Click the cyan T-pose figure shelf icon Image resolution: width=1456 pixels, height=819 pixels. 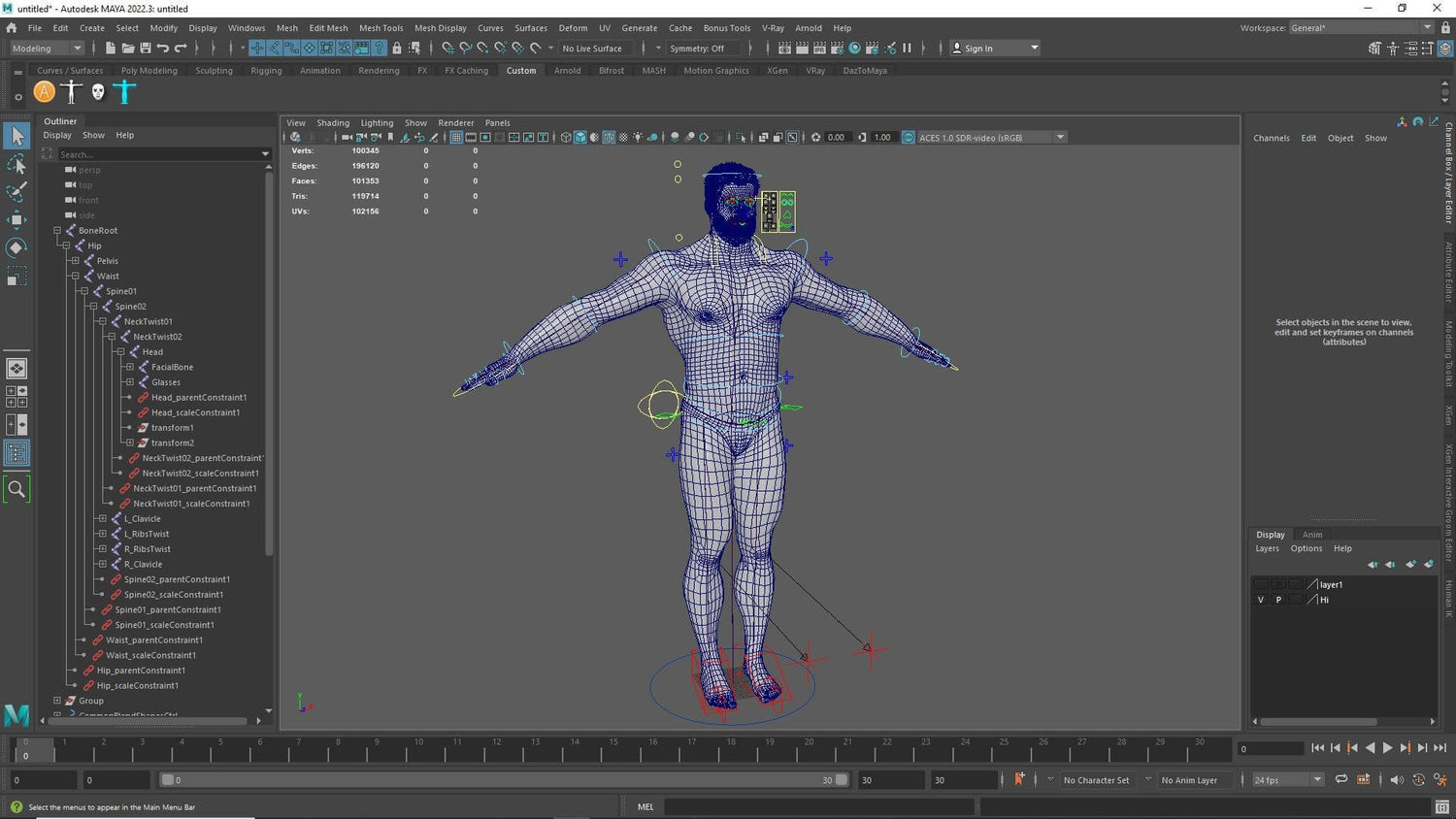click(124, 91)
